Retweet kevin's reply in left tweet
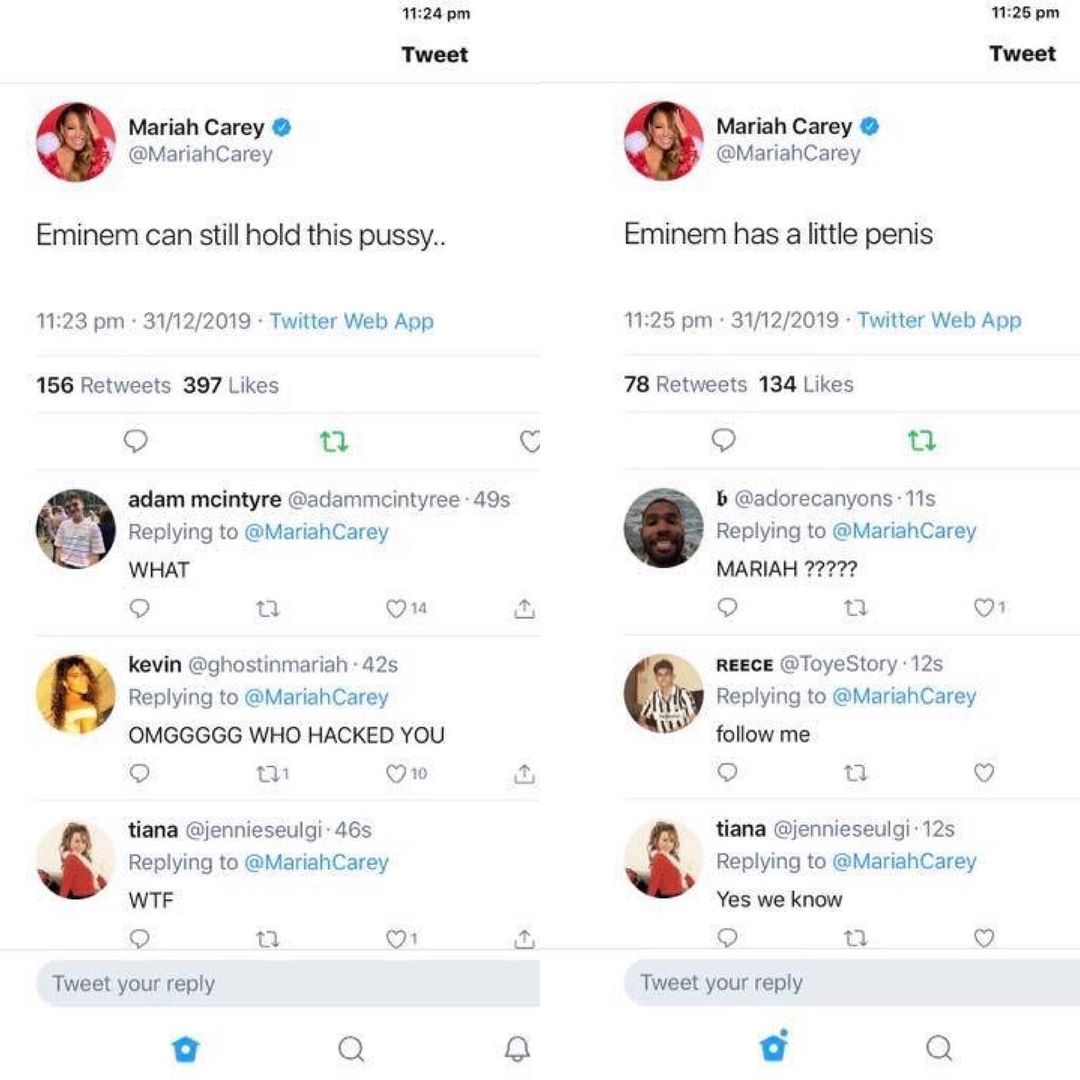Viewport: 1080px width, 1080px height. [265, 773]
